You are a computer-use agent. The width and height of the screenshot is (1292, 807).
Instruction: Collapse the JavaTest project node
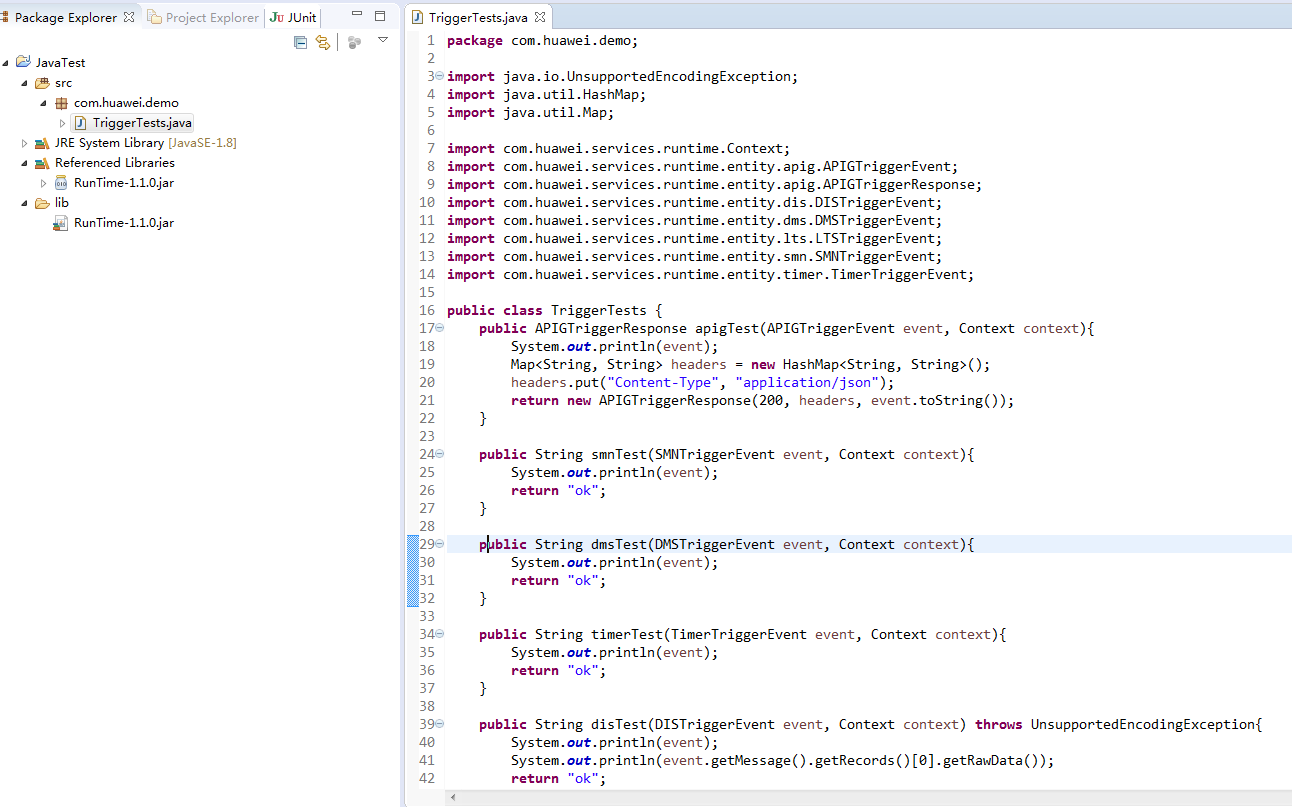(6, 63)
